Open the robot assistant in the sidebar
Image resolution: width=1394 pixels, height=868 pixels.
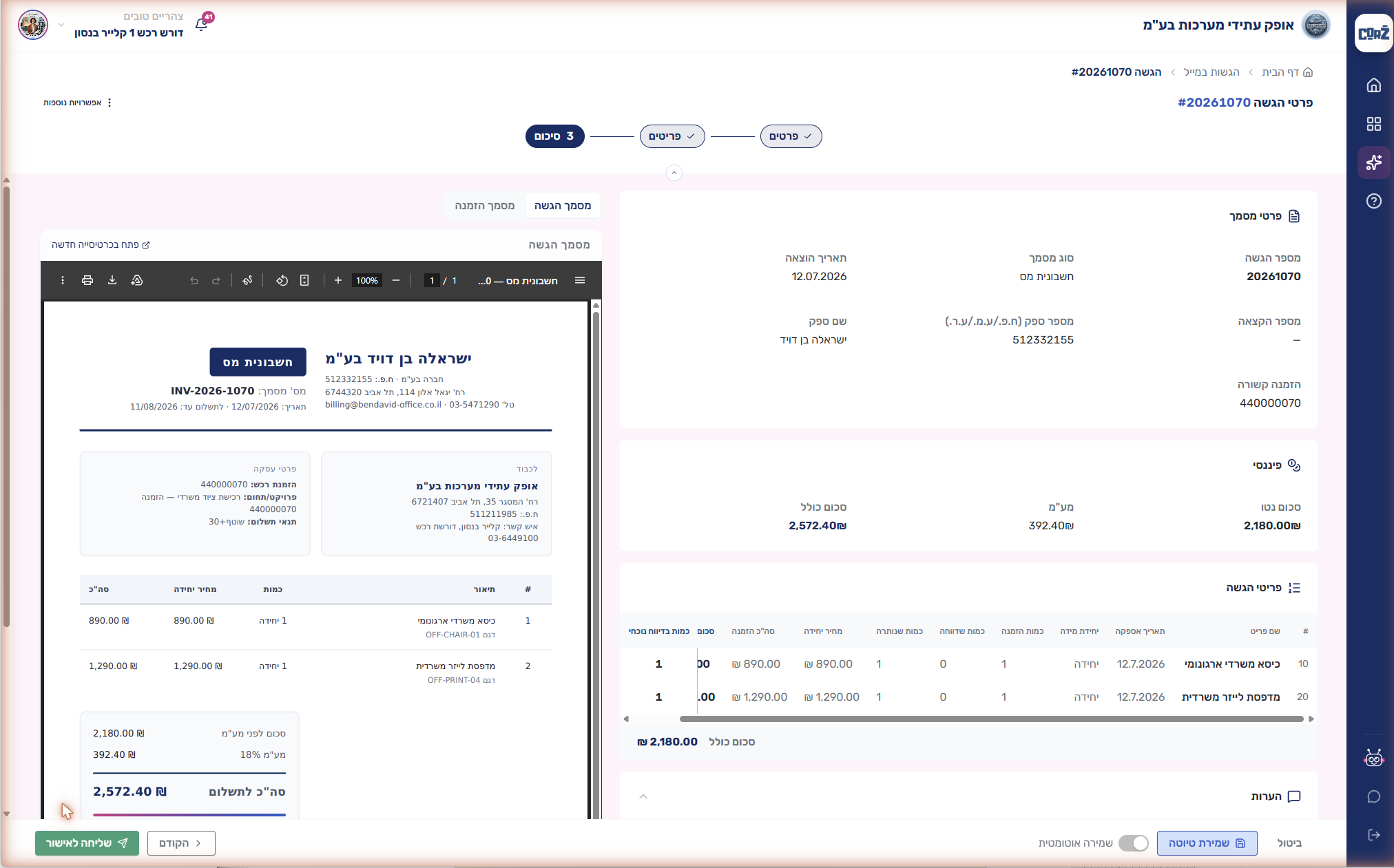(x=1374, y=758)
